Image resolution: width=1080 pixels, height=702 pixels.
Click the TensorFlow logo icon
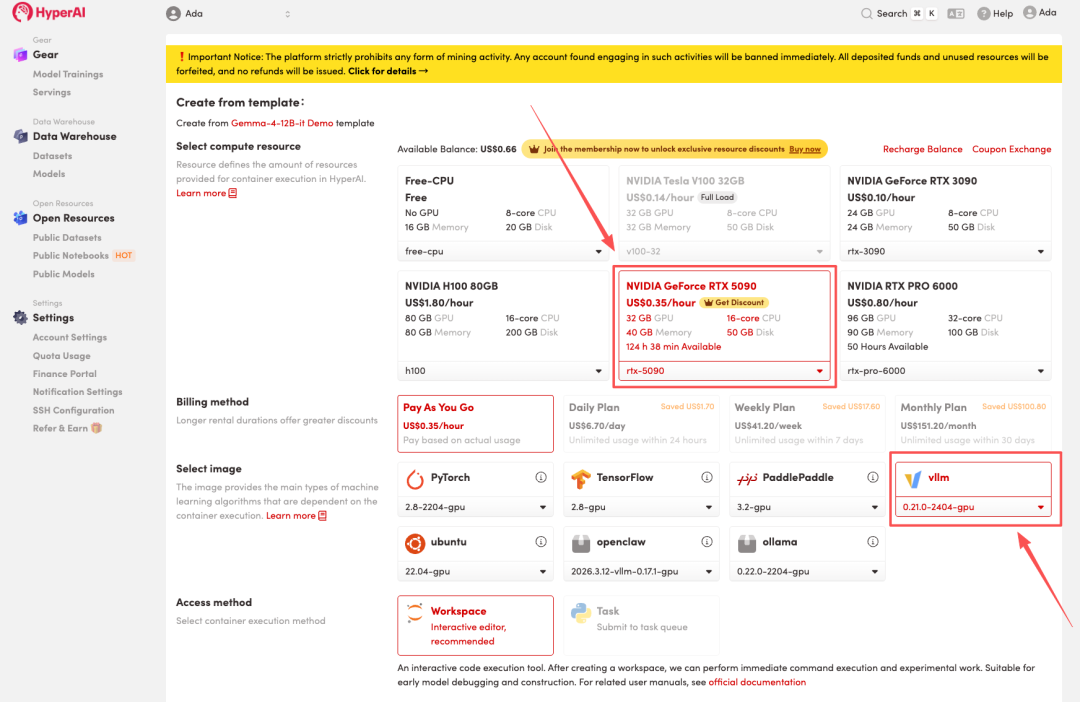(x=581, y=479)
